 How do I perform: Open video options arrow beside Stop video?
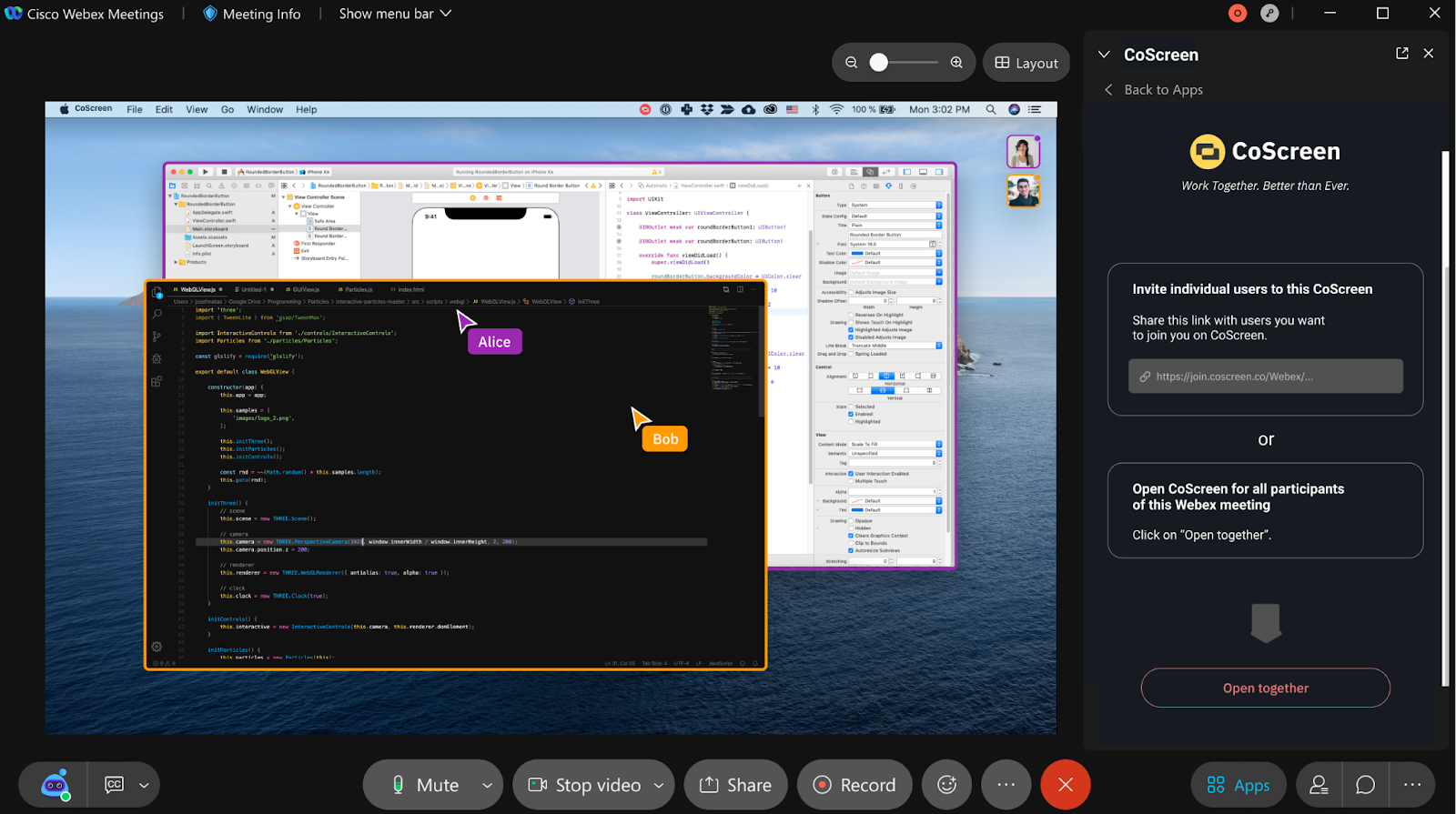pyautogui.click(x=659, y=785)
